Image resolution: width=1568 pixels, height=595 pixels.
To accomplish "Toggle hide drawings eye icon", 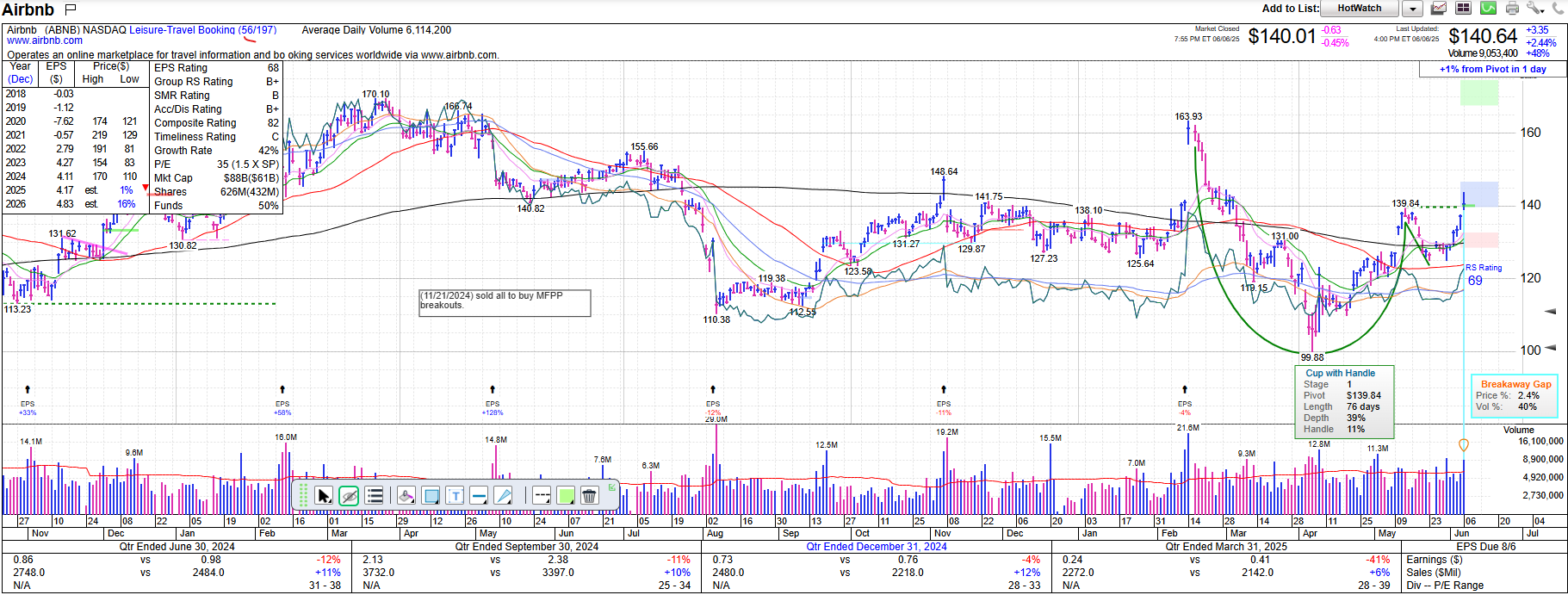I will click(349, 495).
